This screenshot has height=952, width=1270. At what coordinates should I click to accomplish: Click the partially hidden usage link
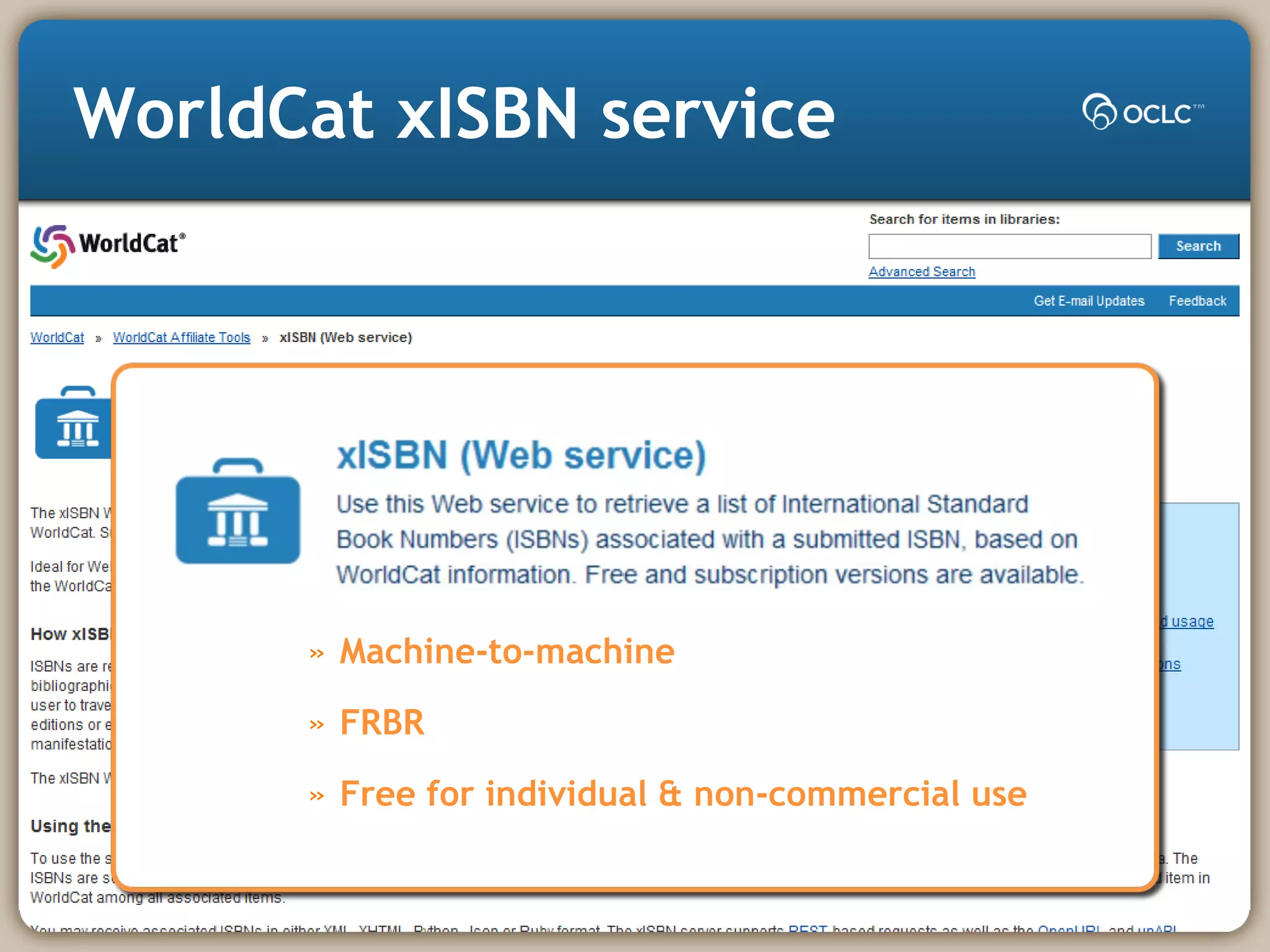point(1187,621)
